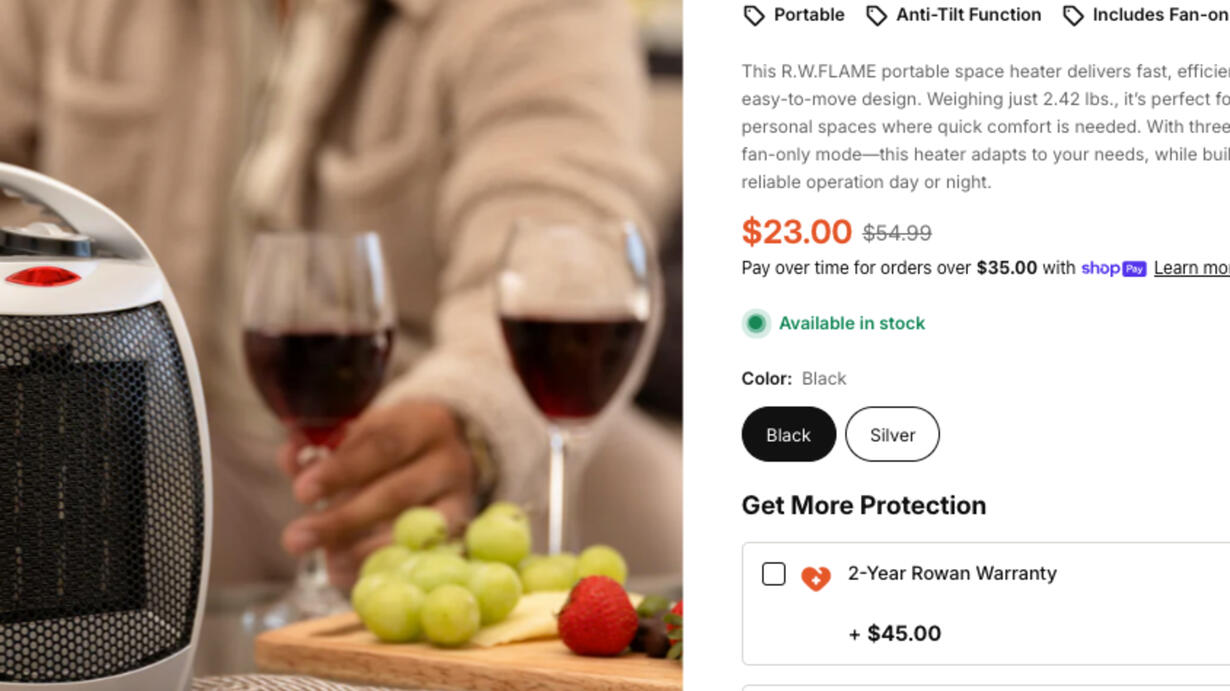Click the tag icon before Anti-Tilt Function
1230x691 pixels.
point(876,15)
